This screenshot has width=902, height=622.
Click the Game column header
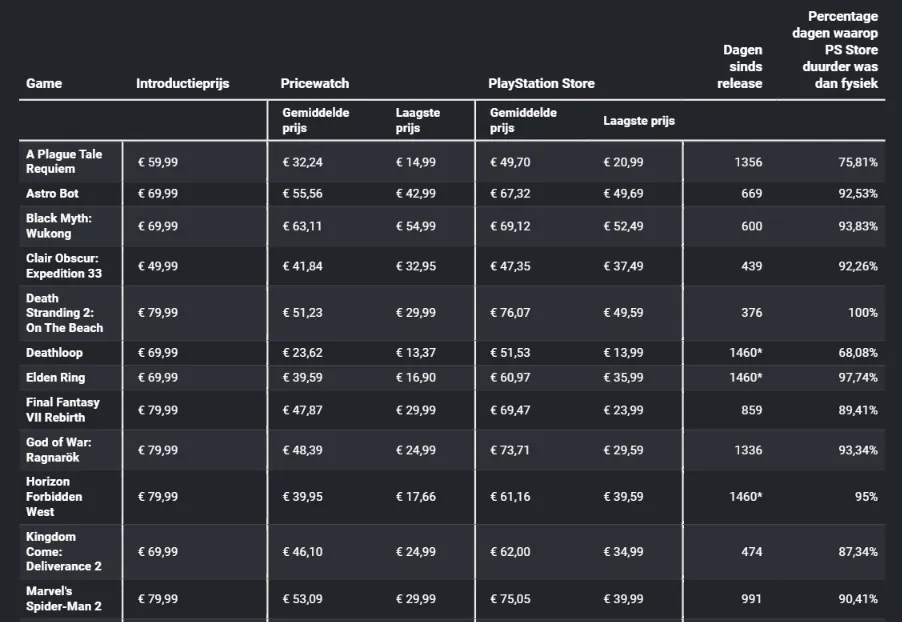(x=44, y=83)
